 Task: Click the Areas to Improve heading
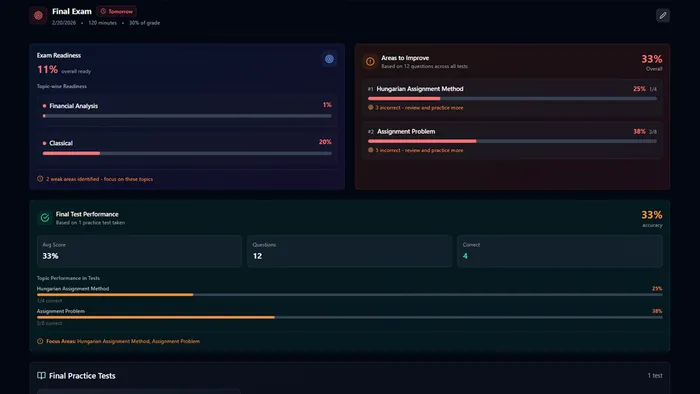tap(405, 58)
